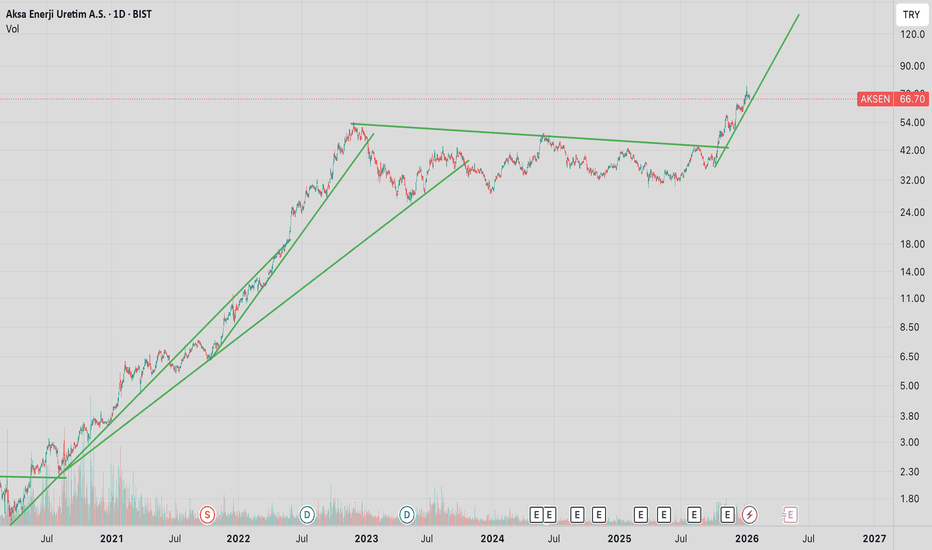The width and height of the screenshot is (932, 550).
Task: Open the dividend D marker before 2023
Action: [307, 514]
